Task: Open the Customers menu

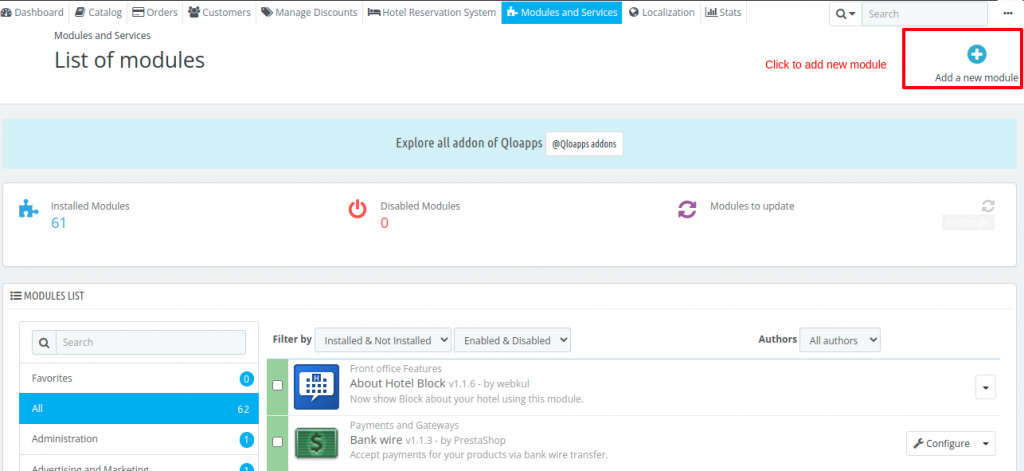Action: point(219,12)
